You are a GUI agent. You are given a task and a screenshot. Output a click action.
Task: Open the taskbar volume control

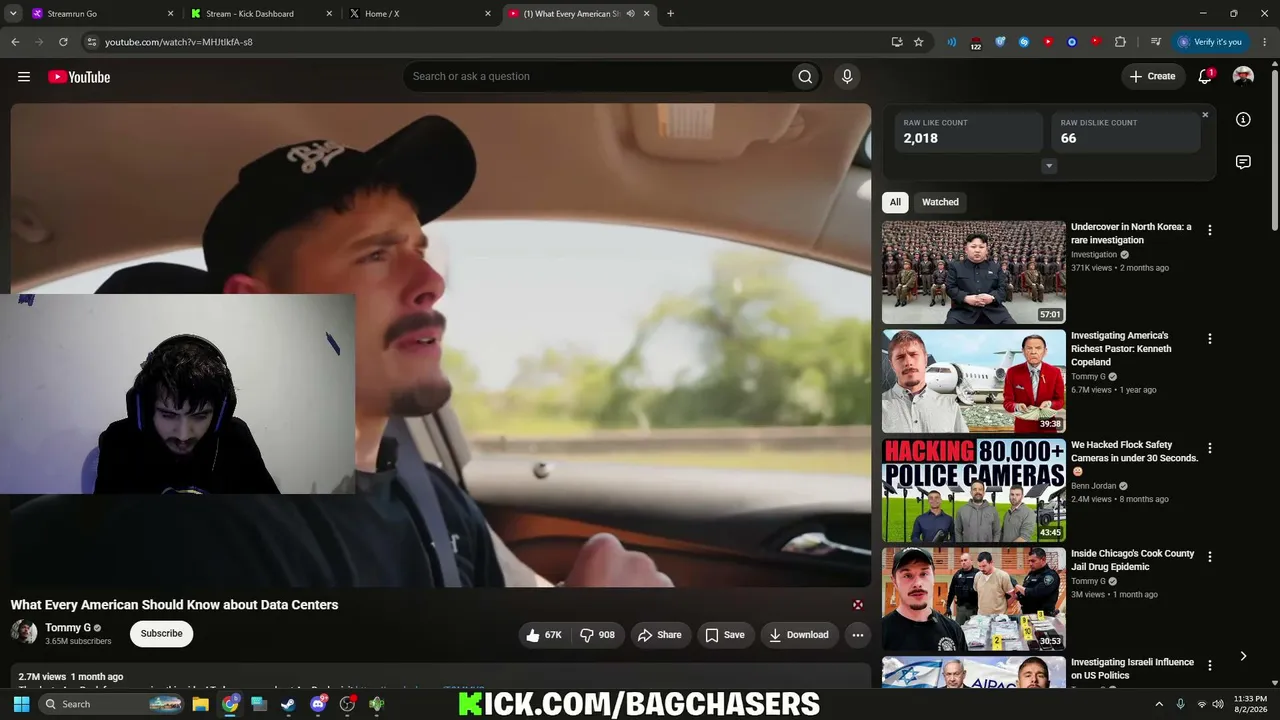click(1218, 704)
